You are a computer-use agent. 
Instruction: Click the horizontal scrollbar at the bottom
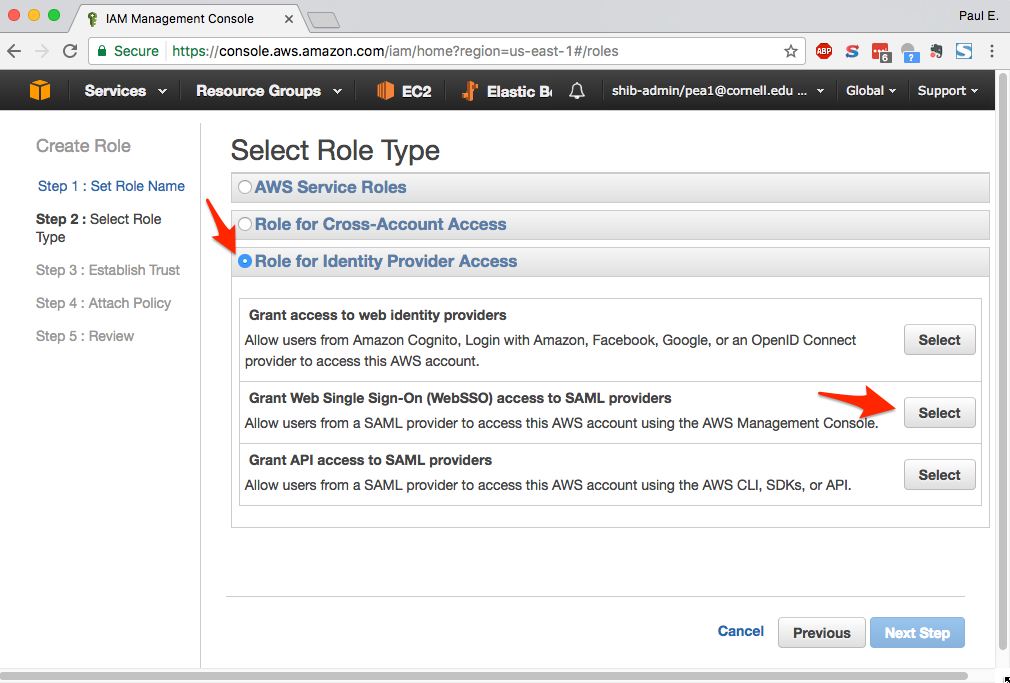click(x=483, y=676)
